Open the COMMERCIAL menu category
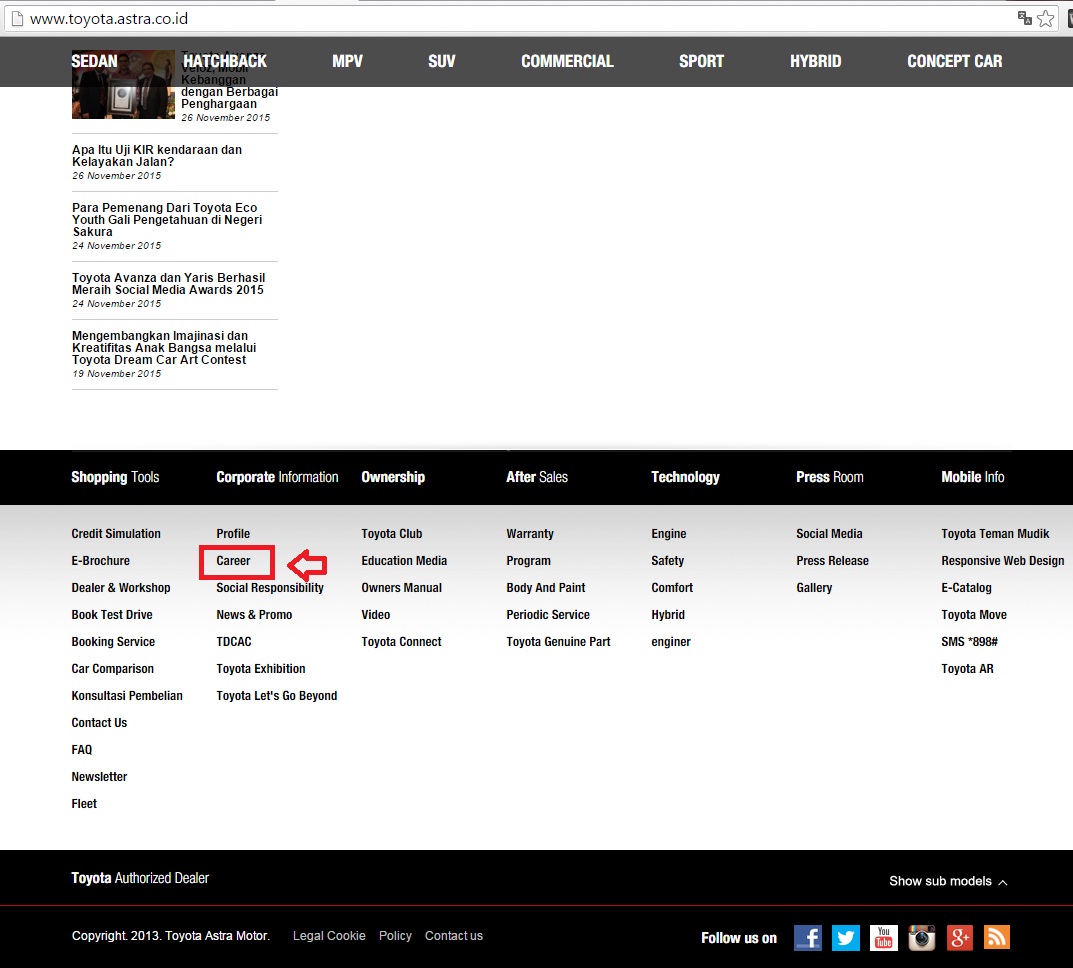Viewport: 1073px width, 968px height. pos(567,61)
